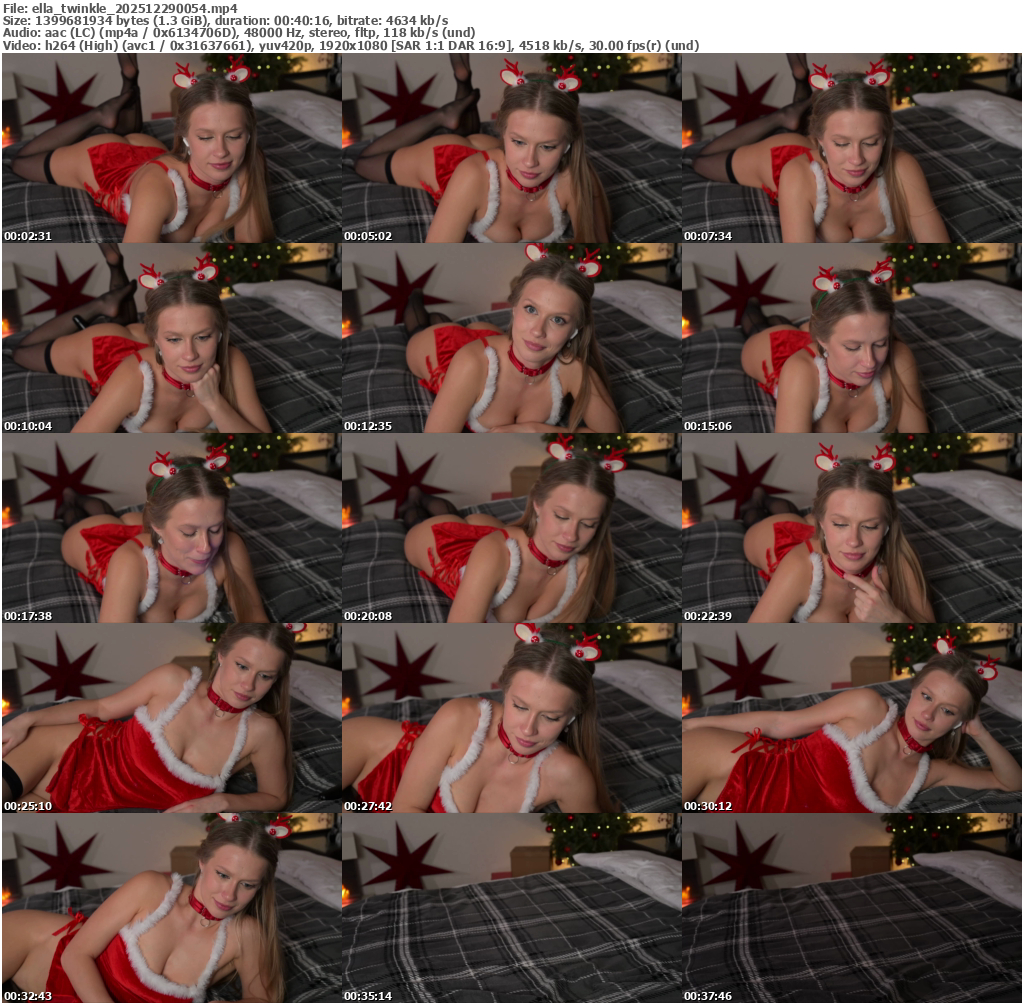Open the thumbnail at 00:30:12
Screen dimensions: 1024x1003
click(x=851, y=718)
